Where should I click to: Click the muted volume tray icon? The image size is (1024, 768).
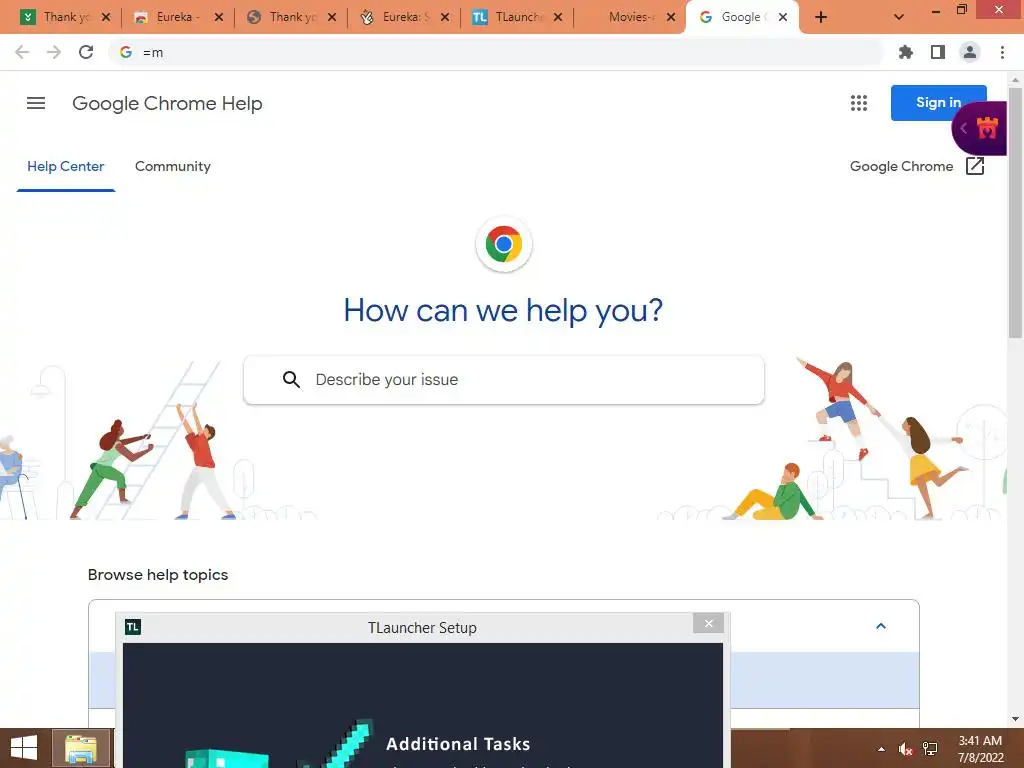(905, 749)
